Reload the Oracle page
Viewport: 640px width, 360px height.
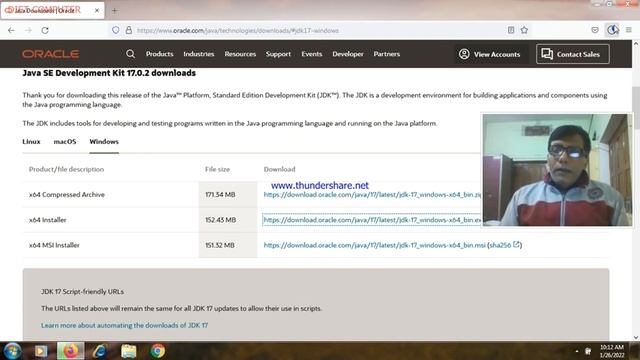45,30
